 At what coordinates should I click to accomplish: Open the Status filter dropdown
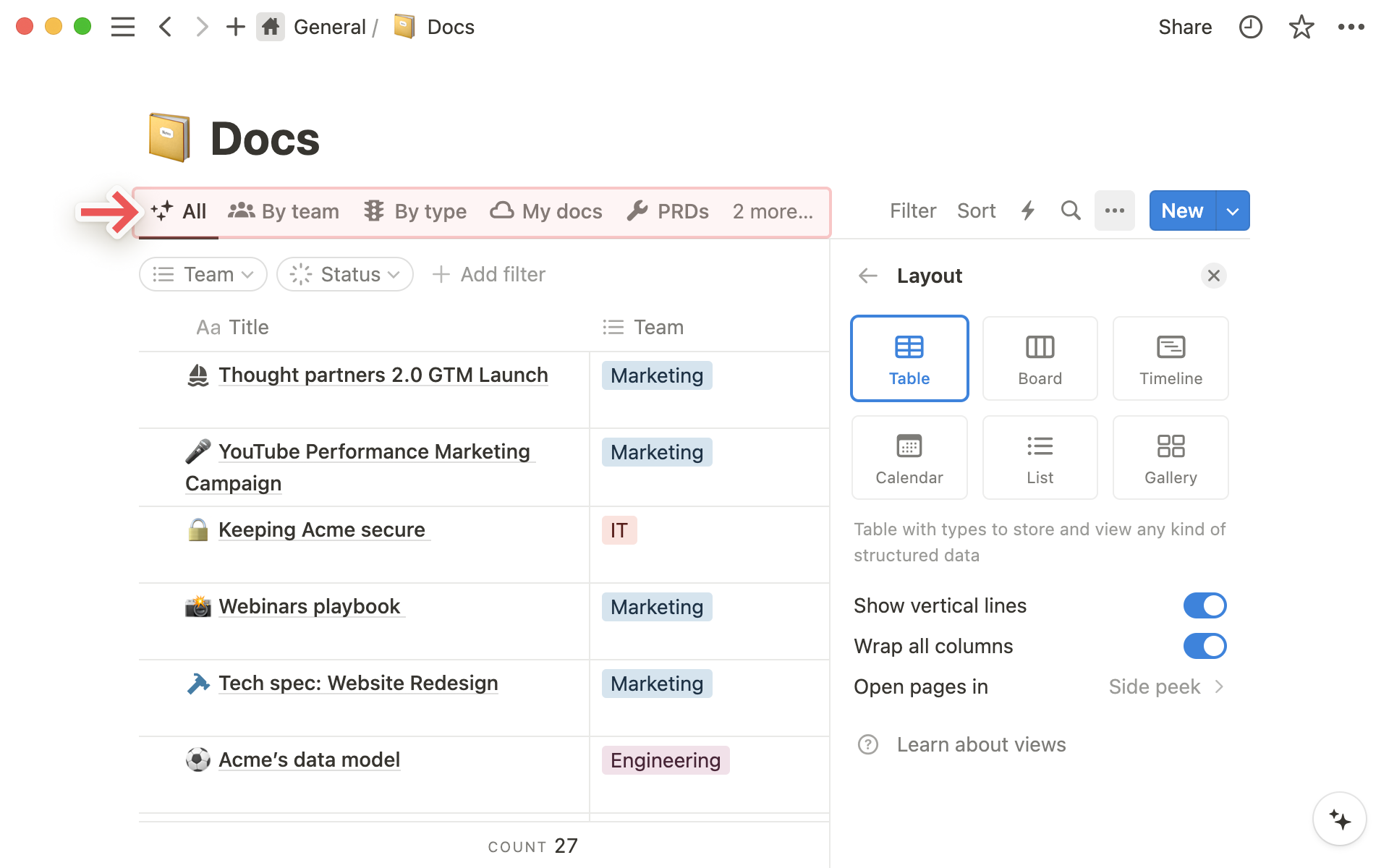[345, 275]
